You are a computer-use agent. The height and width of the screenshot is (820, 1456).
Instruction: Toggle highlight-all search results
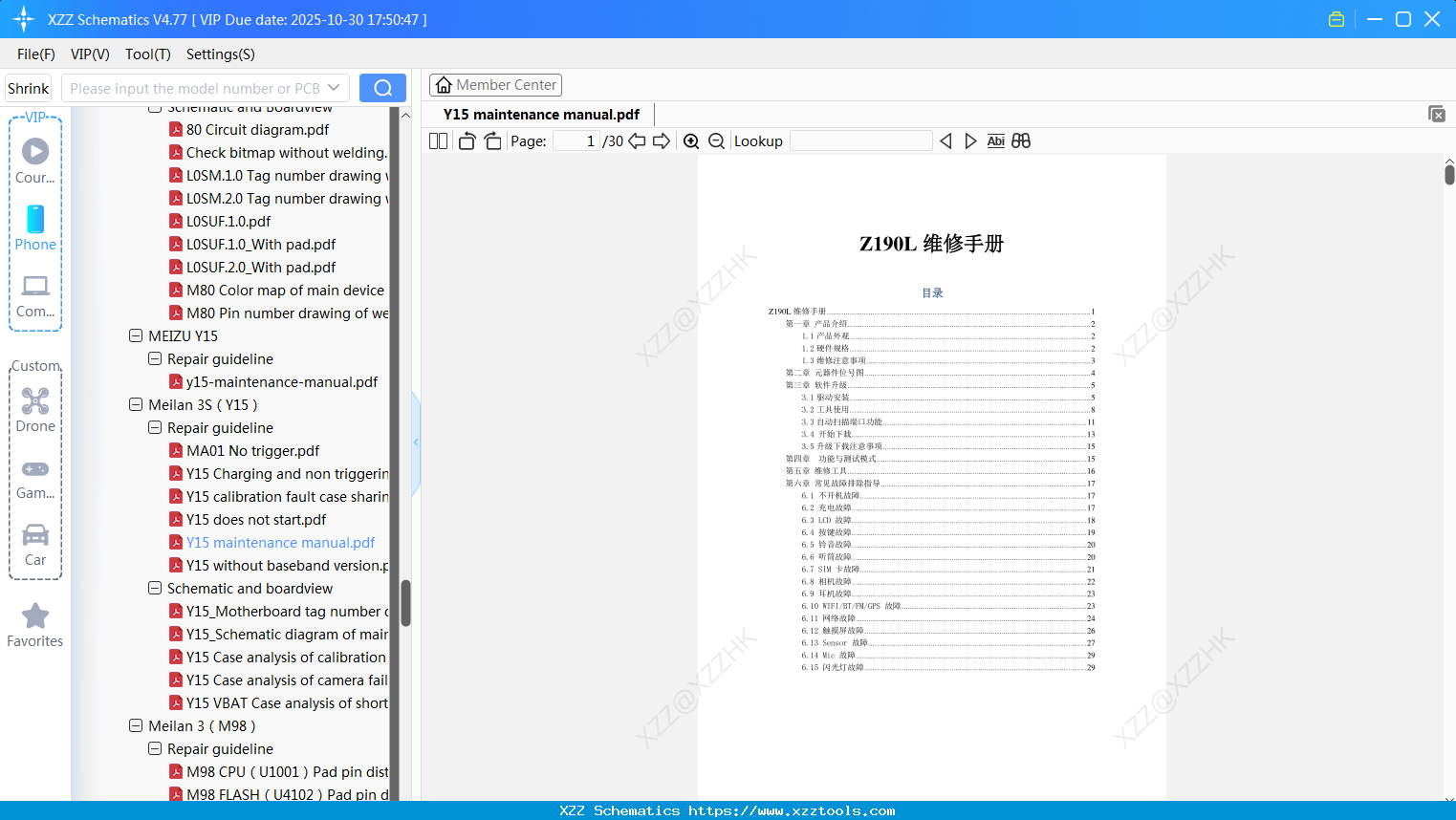[x=1020, y=140]
